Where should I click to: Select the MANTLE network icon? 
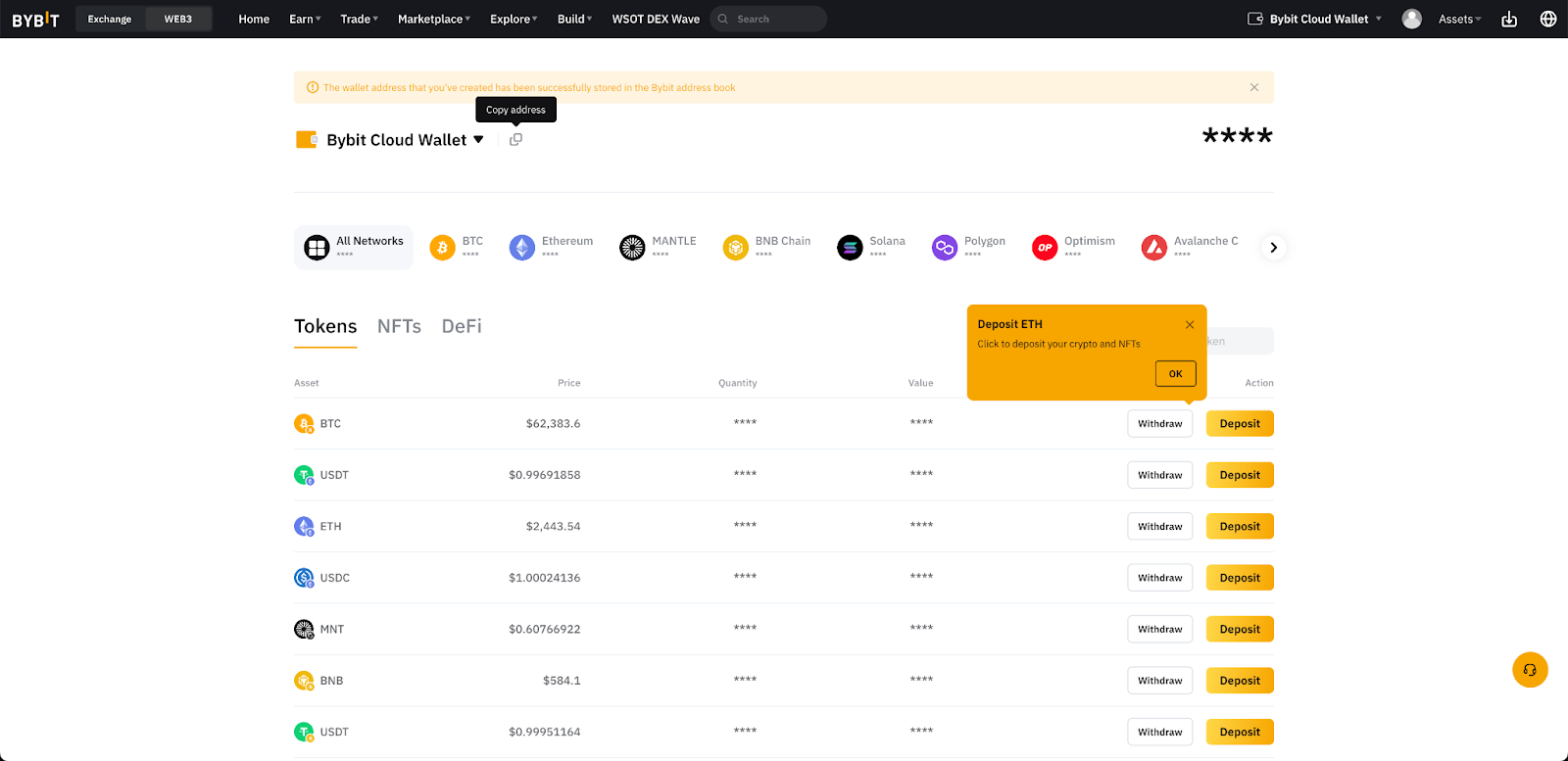pos(632,248)
